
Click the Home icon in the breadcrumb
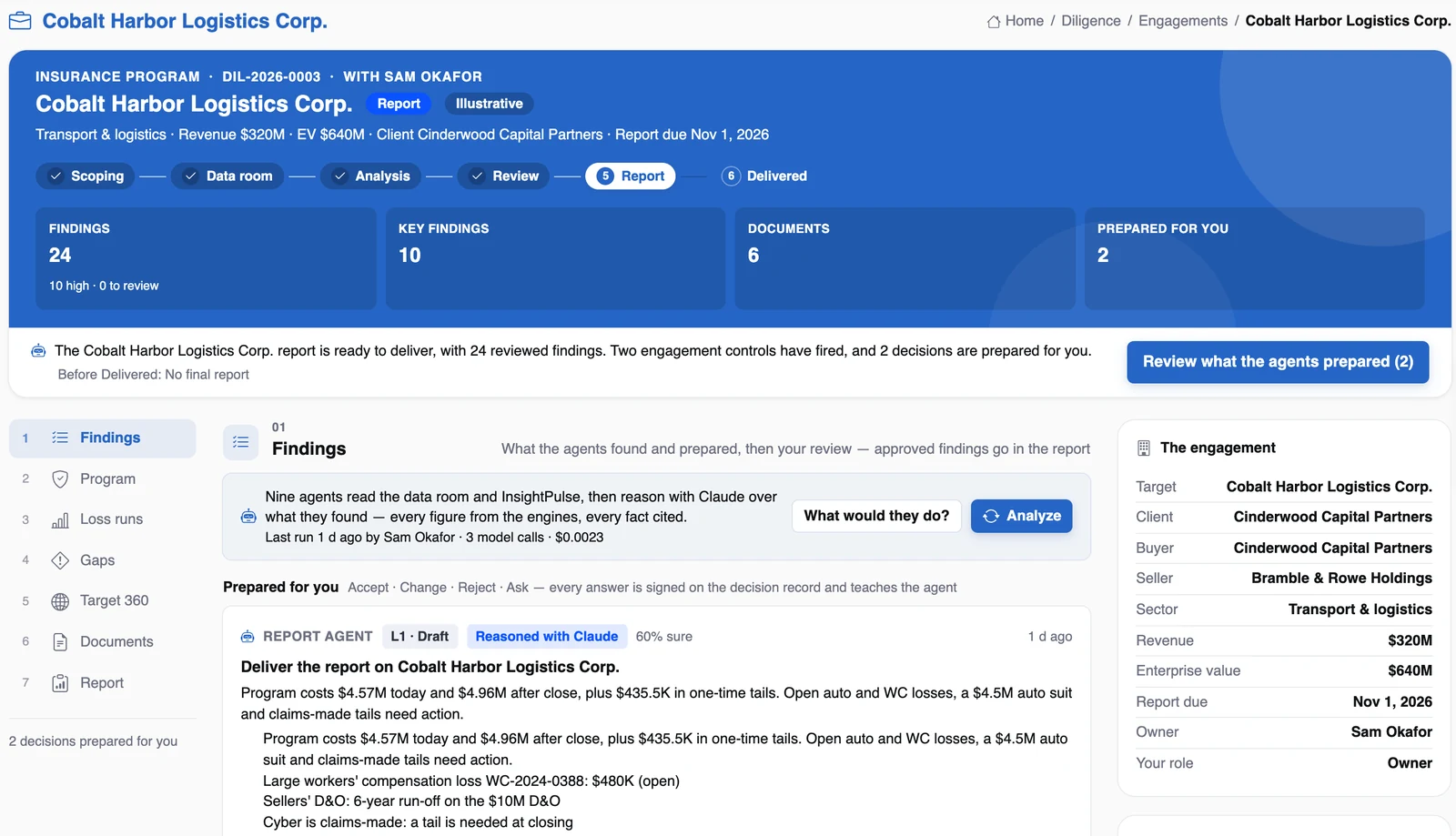click(x=994, y=21)
